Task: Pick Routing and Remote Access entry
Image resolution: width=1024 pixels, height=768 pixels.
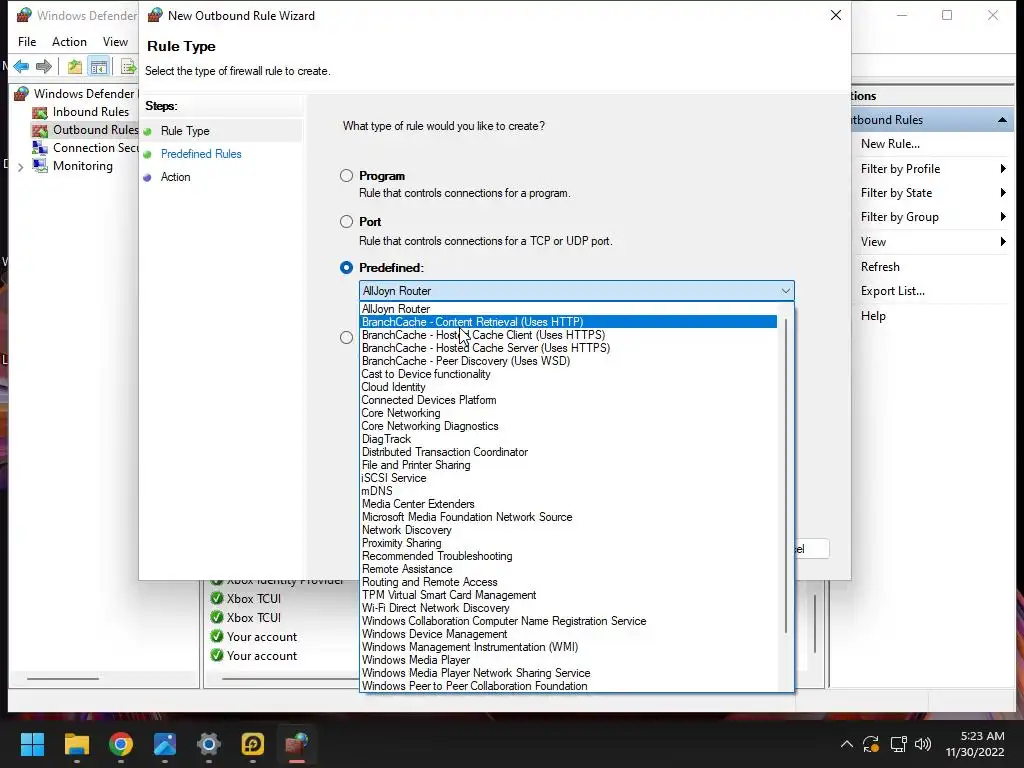Action: (569, 582)
